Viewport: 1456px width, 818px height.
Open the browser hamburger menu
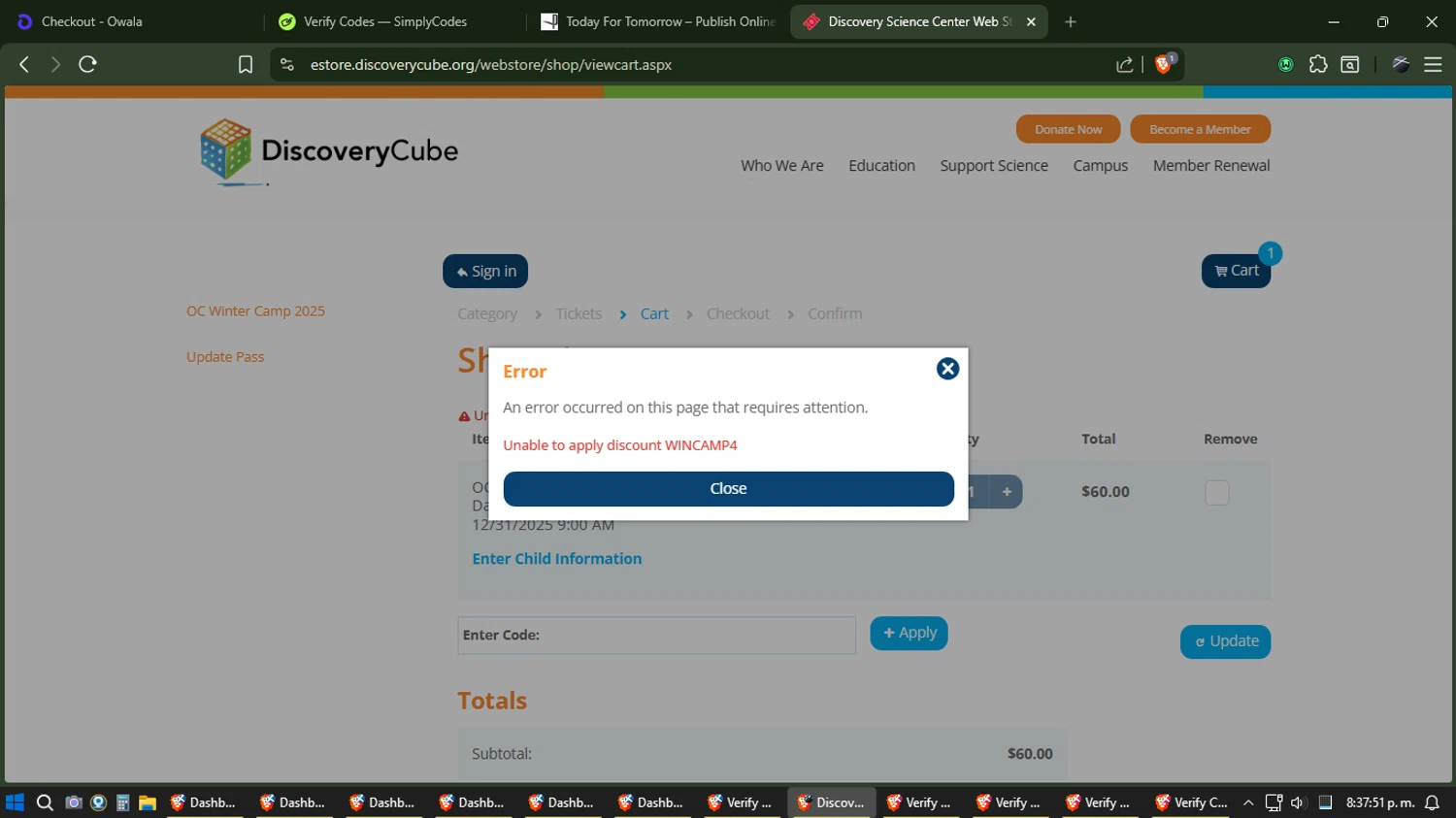1433,64
